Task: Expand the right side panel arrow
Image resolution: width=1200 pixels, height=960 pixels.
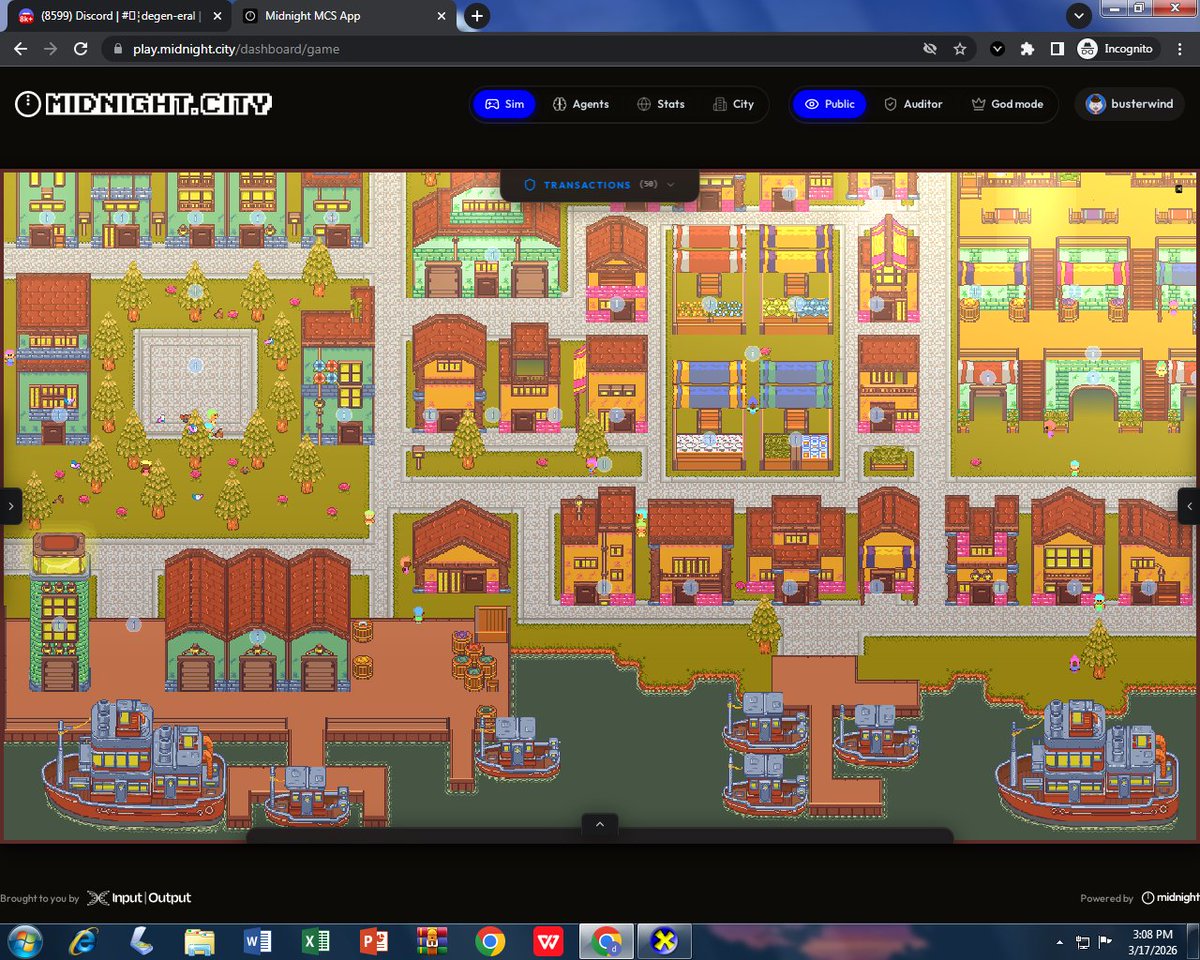Action: click(1189, 506)
